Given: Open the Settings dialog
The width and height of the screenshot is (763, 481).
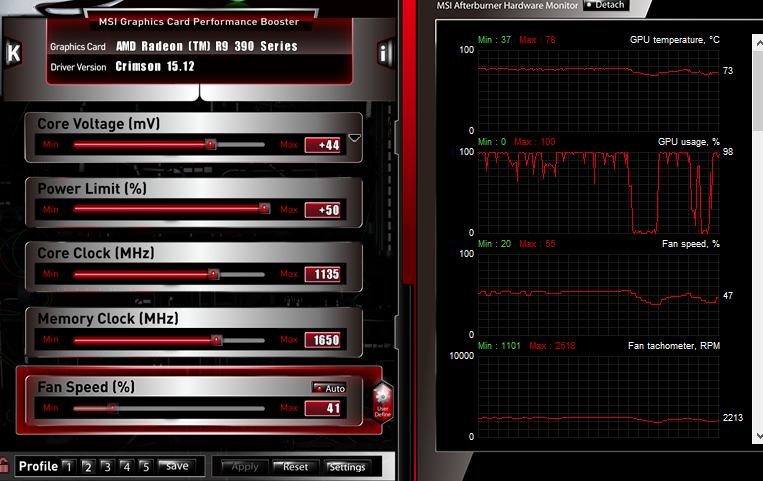Looking at the screenshot, I should (347, 467).
